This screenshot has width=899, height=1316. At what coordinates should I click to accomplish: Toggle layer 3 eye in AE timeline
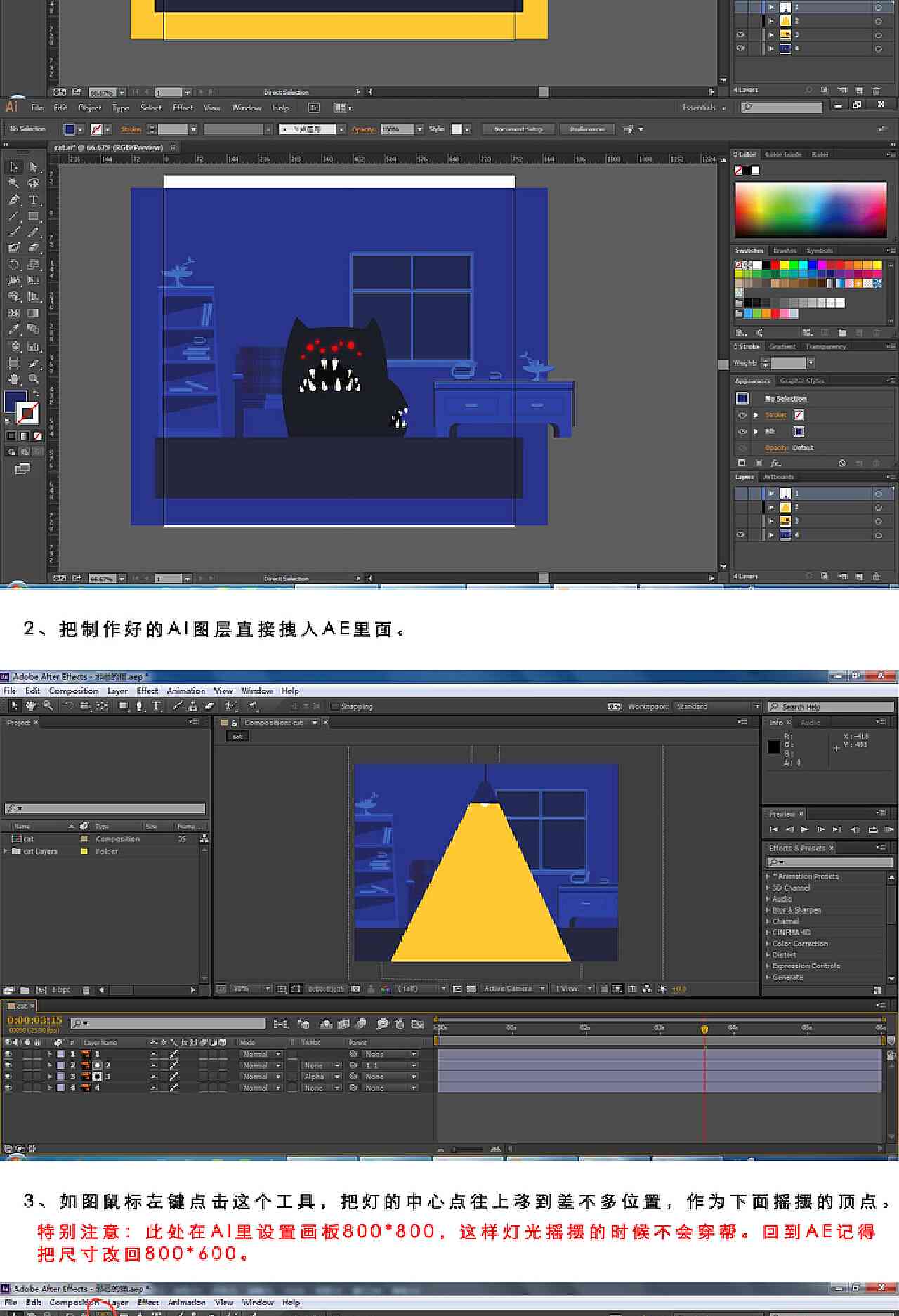8,1077
